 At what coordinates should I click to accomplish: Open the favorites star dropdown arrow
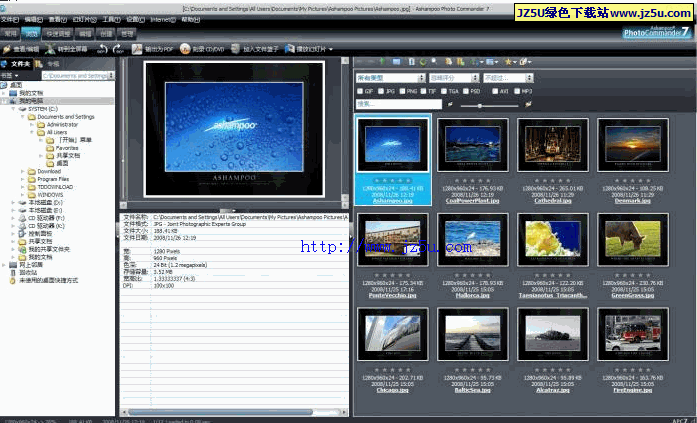point(514,62)
